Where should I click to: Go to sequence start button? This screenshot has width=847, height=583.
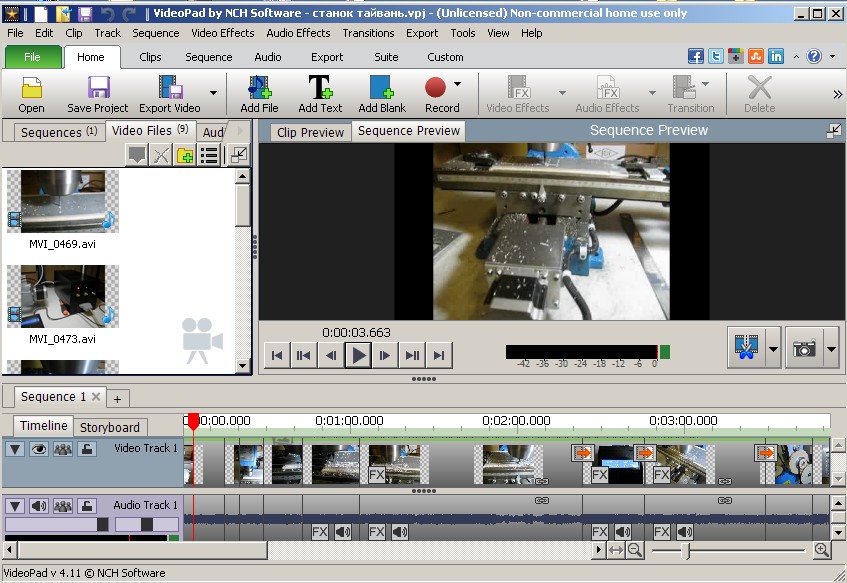point(277,355)
